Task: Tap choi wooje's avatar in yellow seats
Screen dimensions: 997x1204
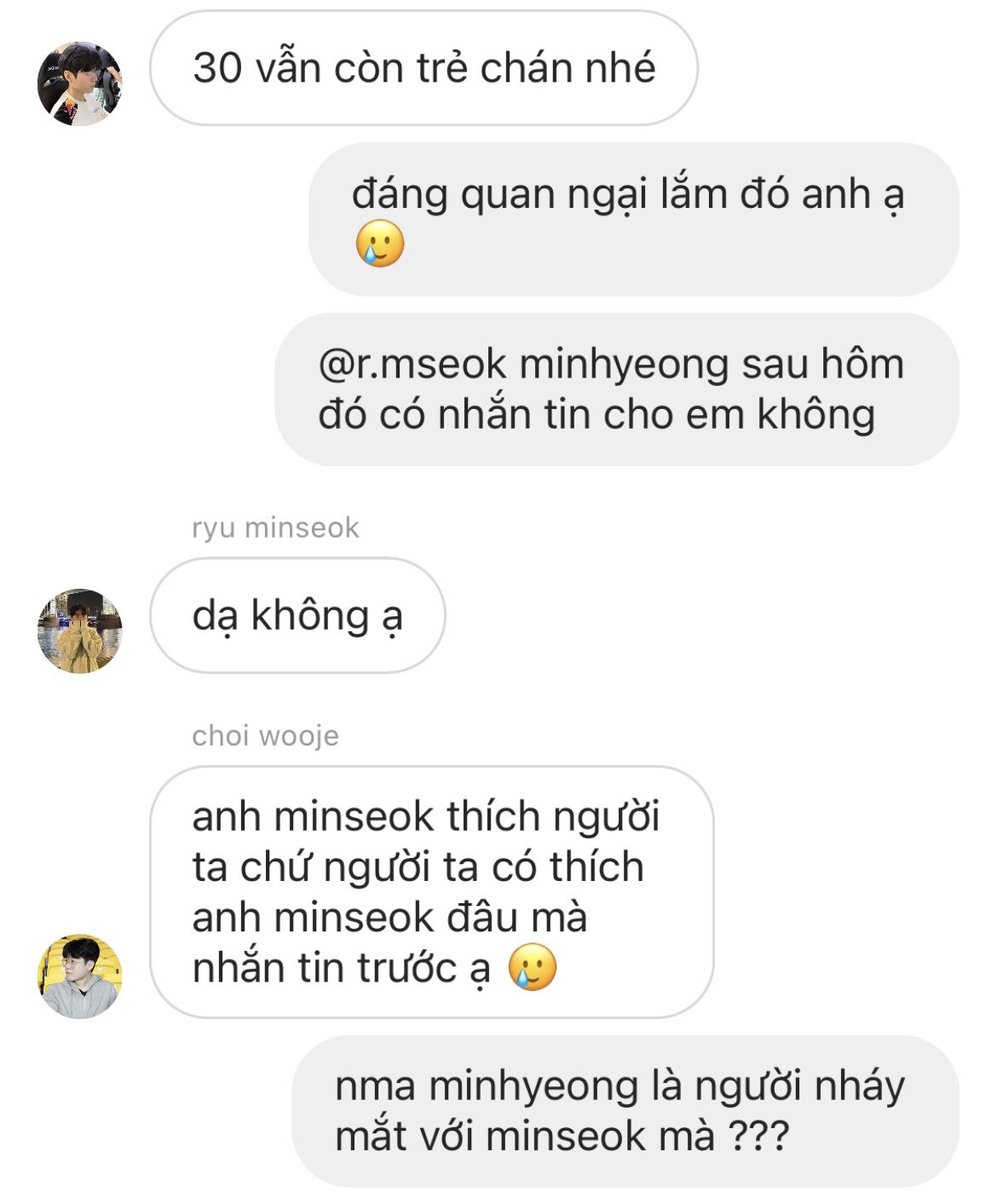Action: pyautogui.click(x=80, y=976)
